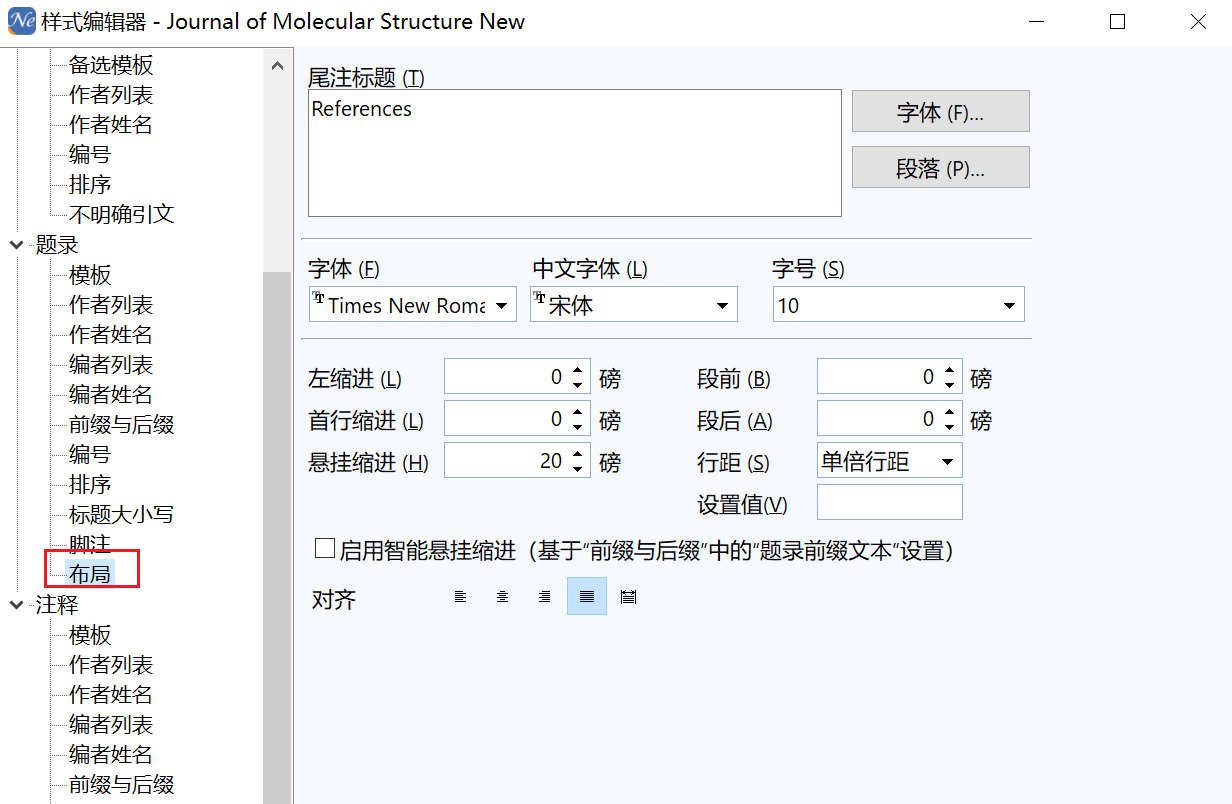Select the justified alignment icon

[x=587, y=597]
